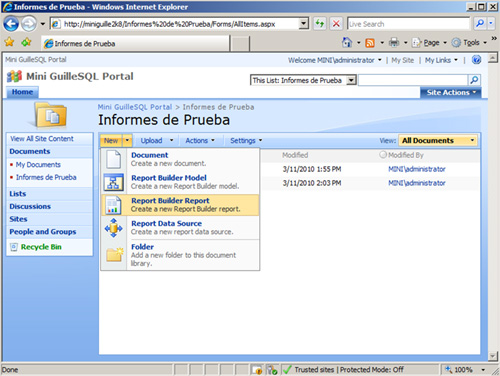Click the new Folder icon in menu

115,254
